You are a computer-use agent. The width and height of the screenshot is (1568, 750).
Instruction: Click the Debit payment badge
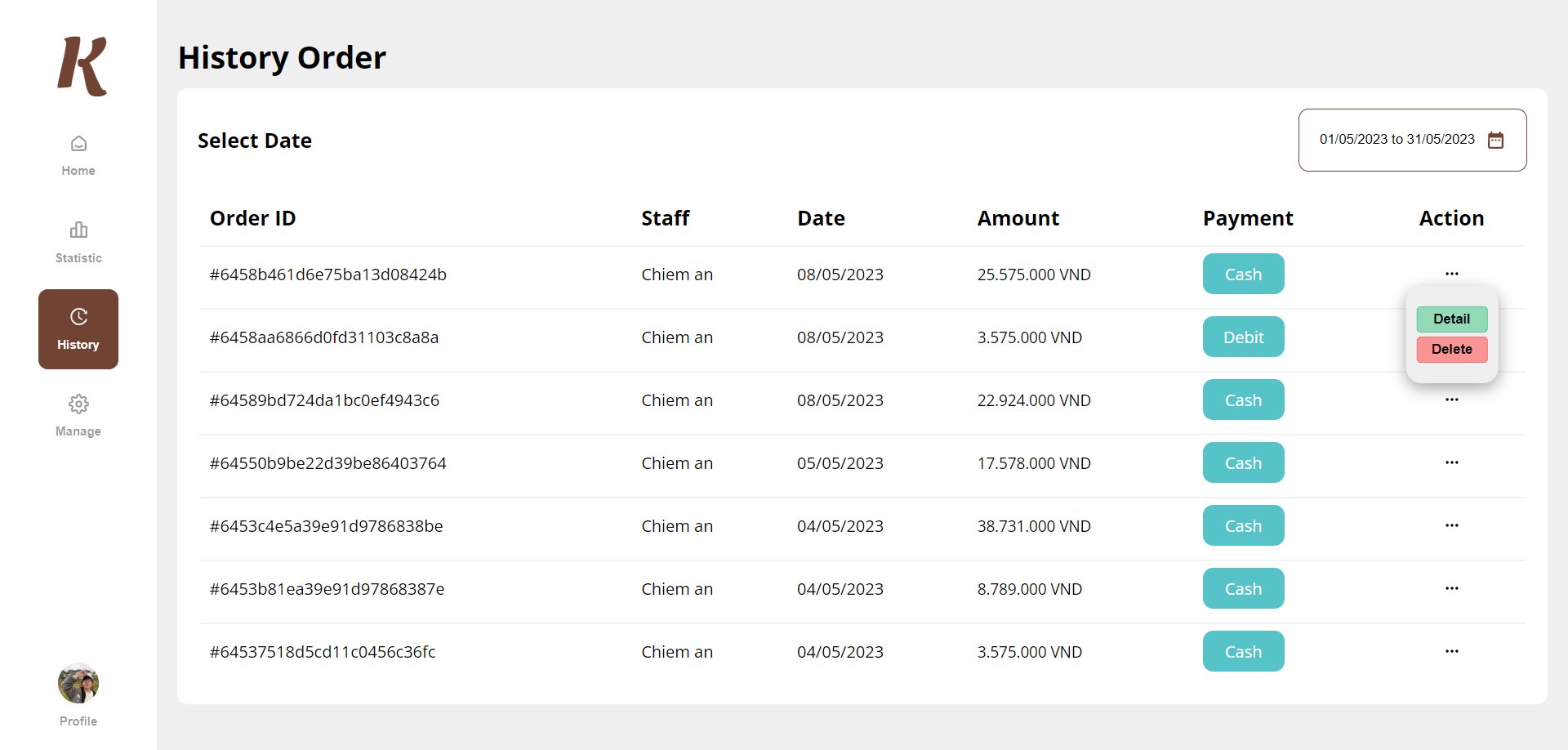click(x=1243, y=337)
